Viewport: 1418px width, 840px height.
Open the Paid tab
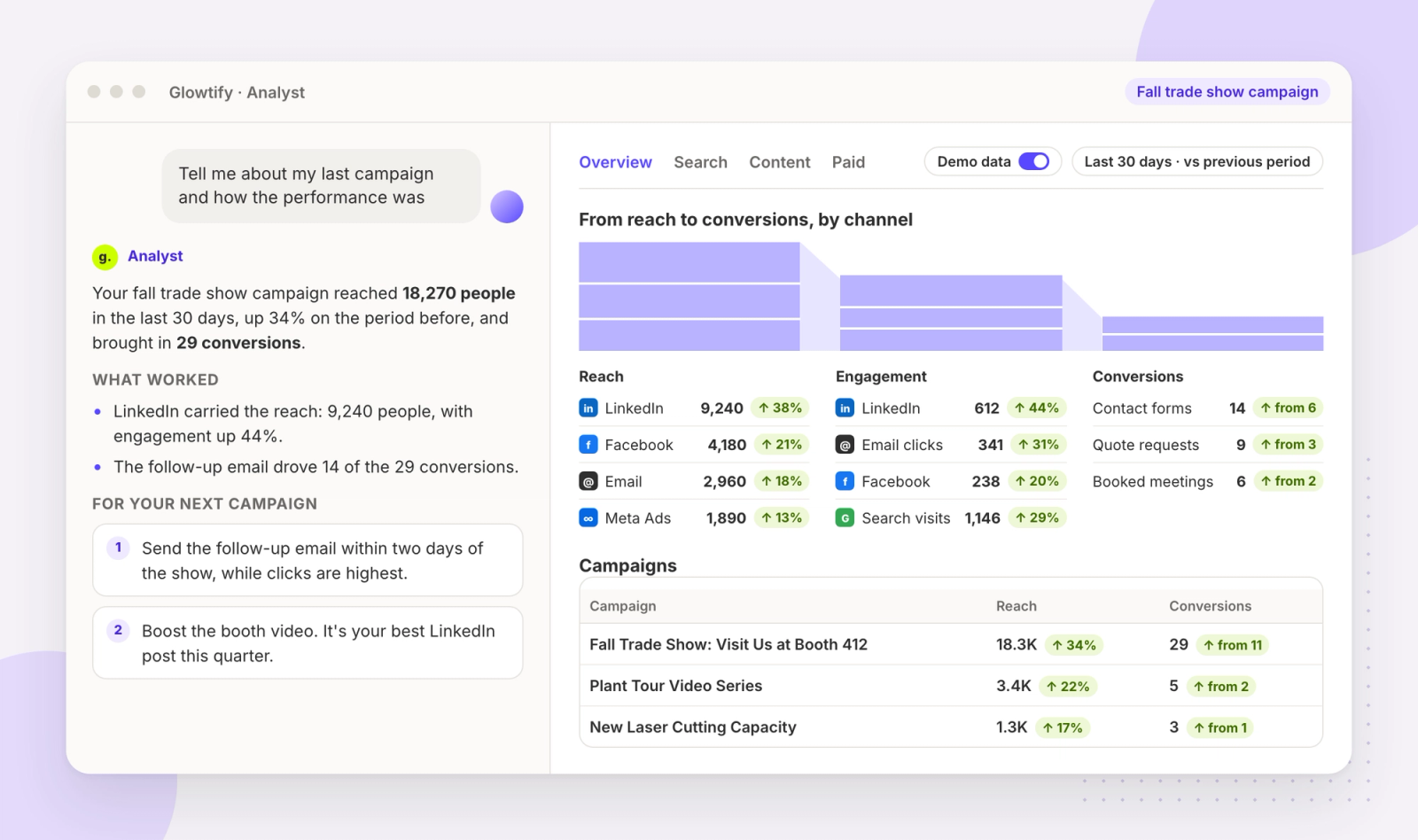point(848,162)
